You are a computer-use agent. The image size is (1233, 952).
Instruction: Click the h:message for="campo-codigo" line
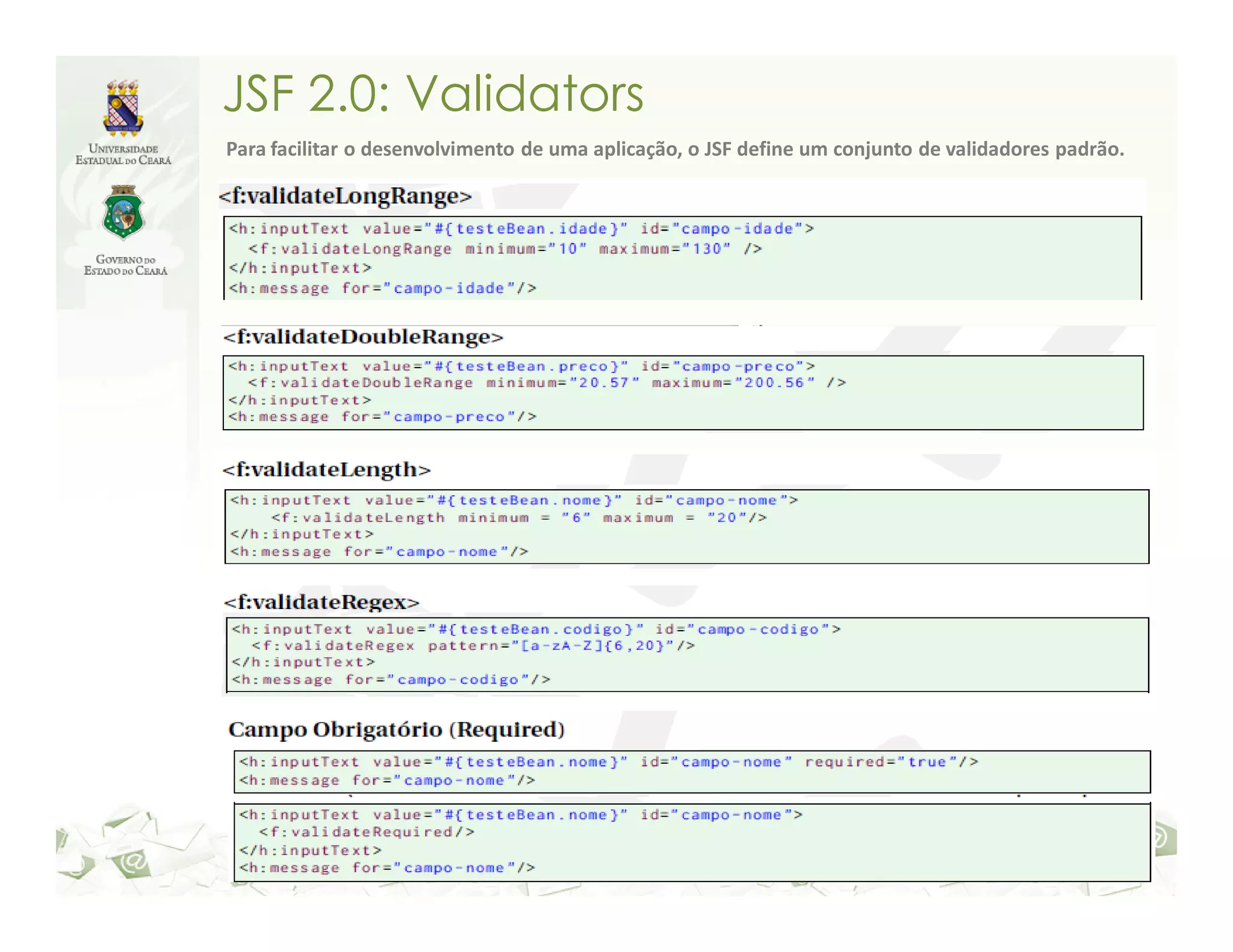391,679
